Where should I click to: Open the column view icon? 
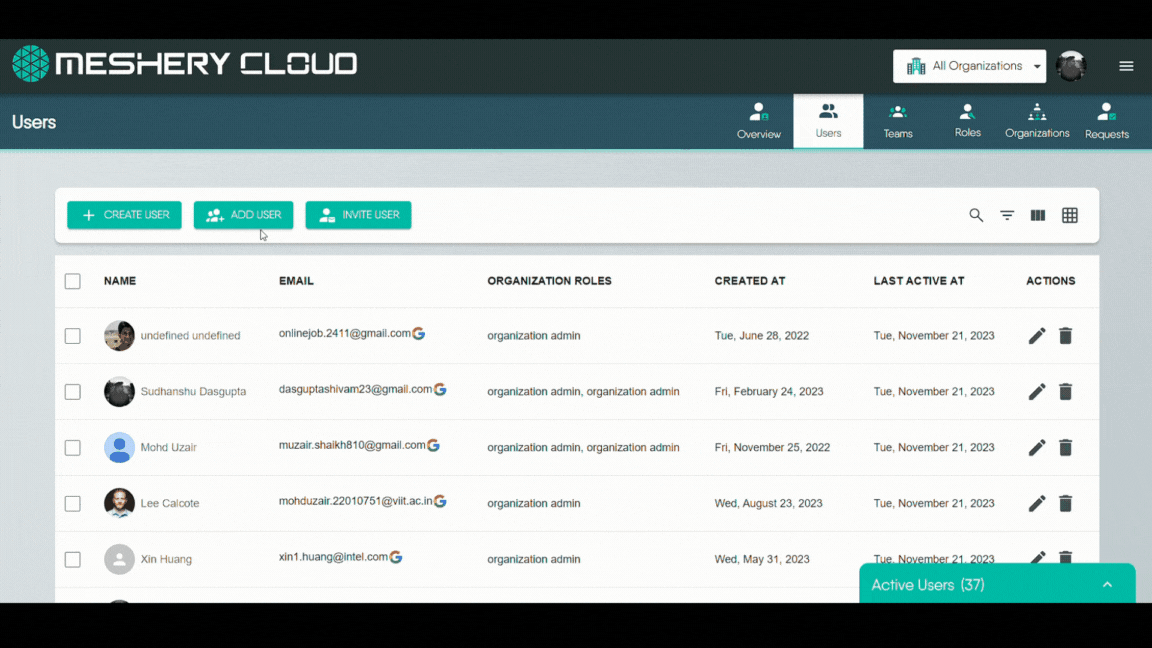1037,215
